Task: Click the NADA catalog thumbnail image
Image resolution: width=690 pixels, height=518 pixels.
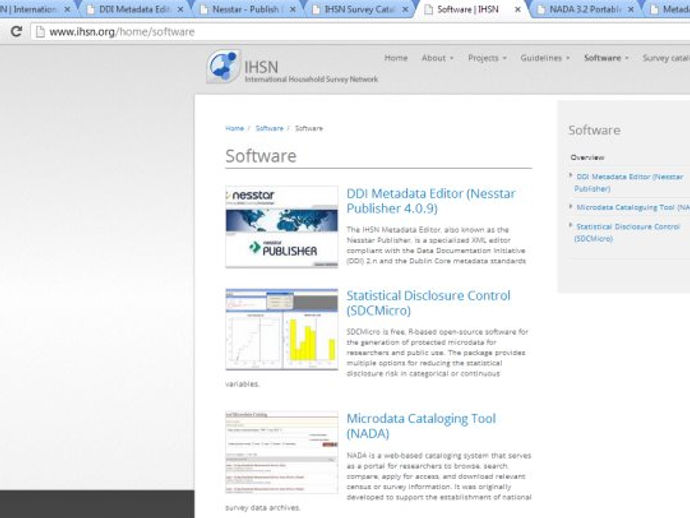Action: (282, 452)
